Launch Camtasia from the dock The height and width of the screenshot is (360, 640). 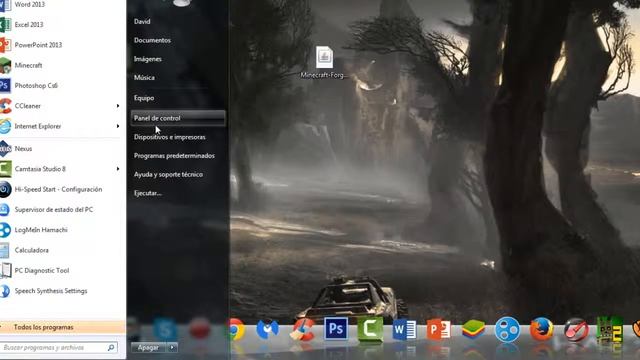coord(370,329)
